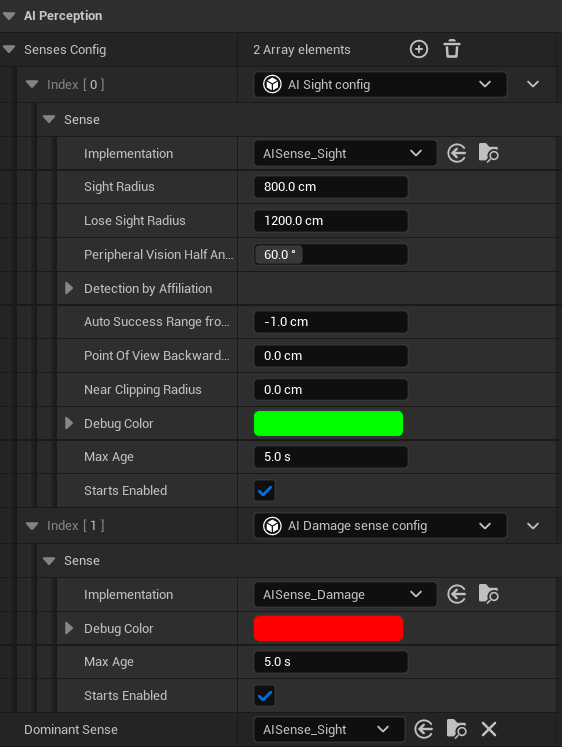Viewport: 562px width, 747px height.
Task: Edit the Sight Radius 800.0 cm field
Action: 331,187
